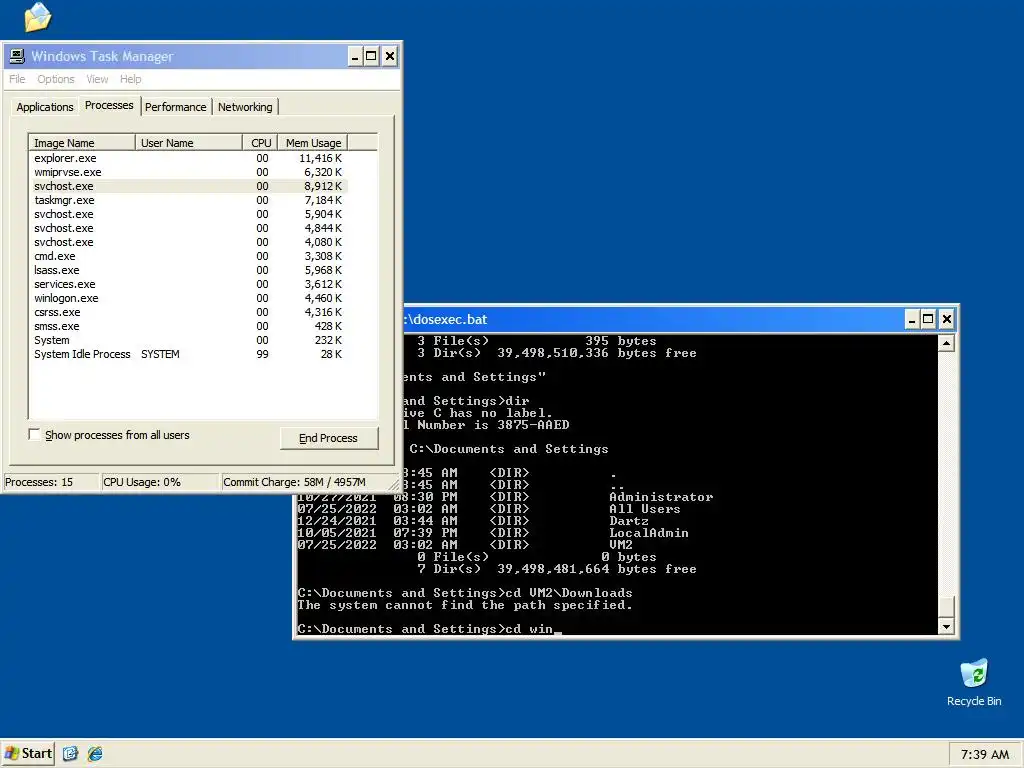Click the Task Manager title bar icon

17,56
